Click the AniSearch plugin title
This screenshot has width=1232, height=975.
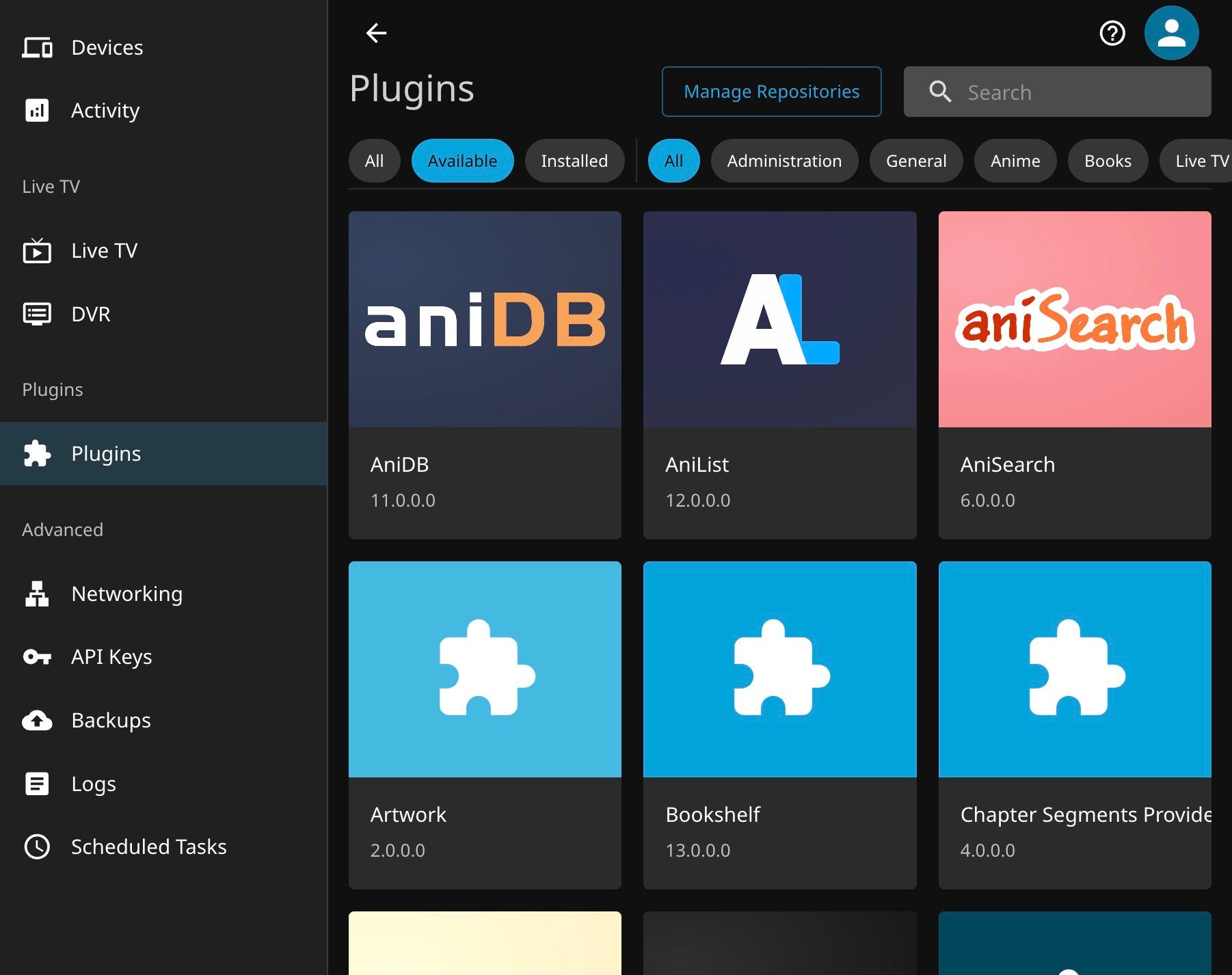point(1007,465)
